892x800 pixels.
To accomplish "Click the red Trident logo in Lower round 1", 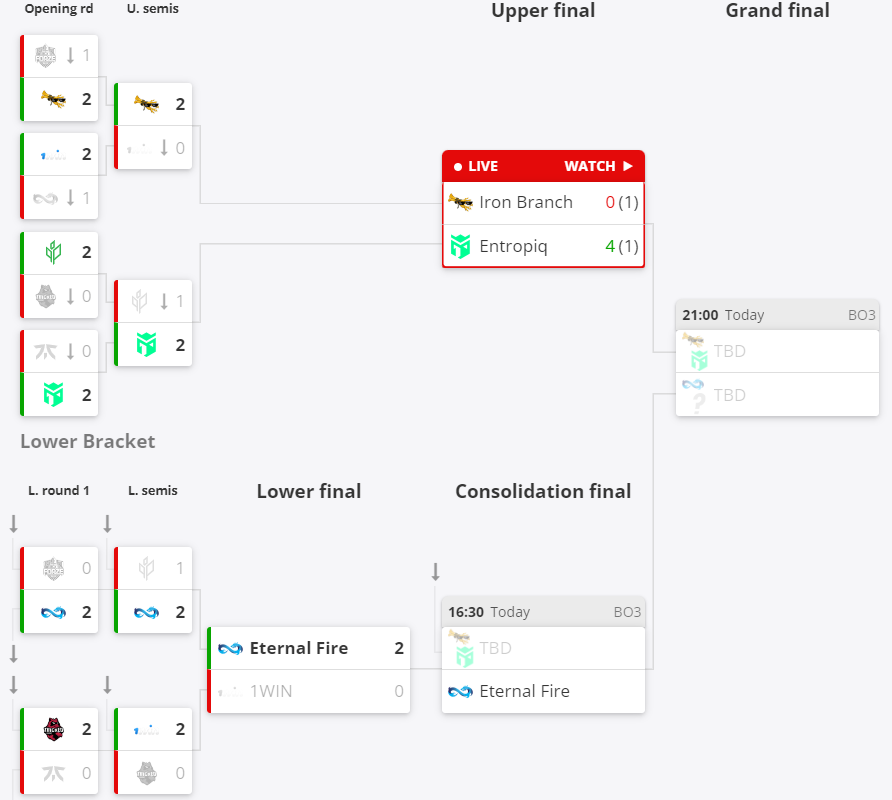I will tap(53, 729).
